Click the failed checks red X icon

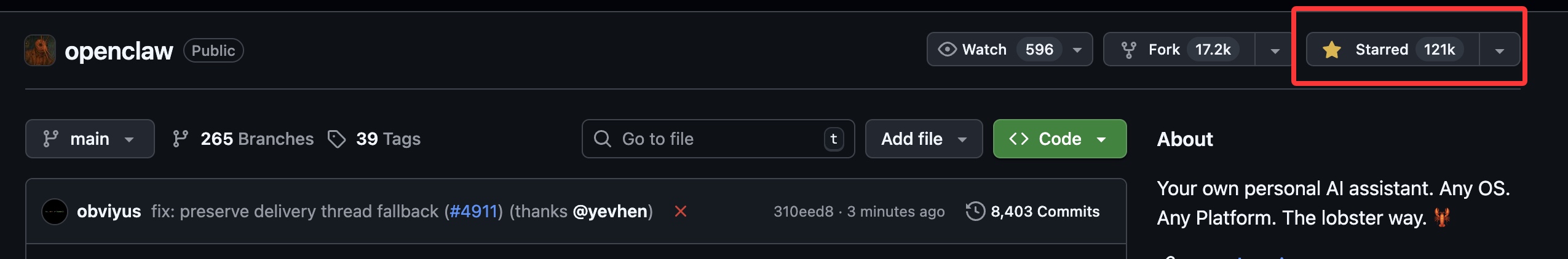pyautogui.click(x=680, y=212)
